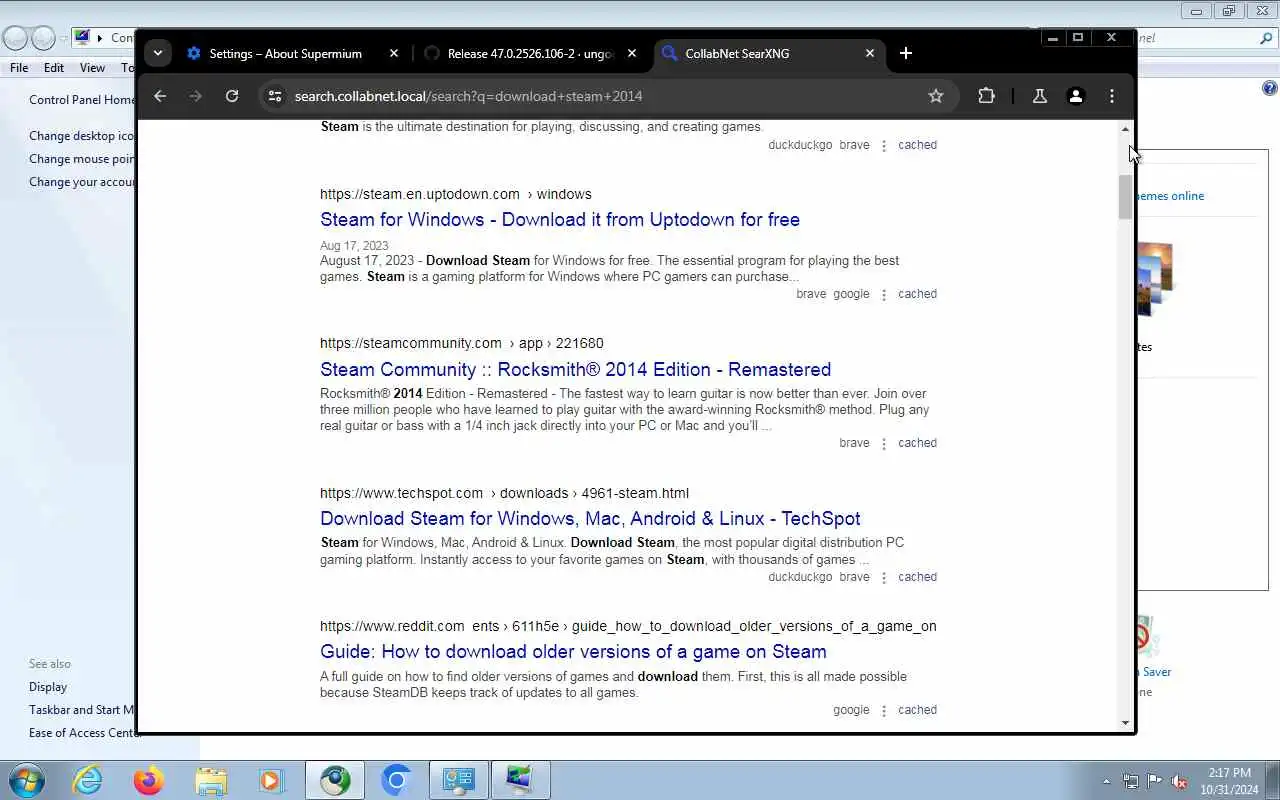Open TechSpot Download Steam result

(590, 518)
